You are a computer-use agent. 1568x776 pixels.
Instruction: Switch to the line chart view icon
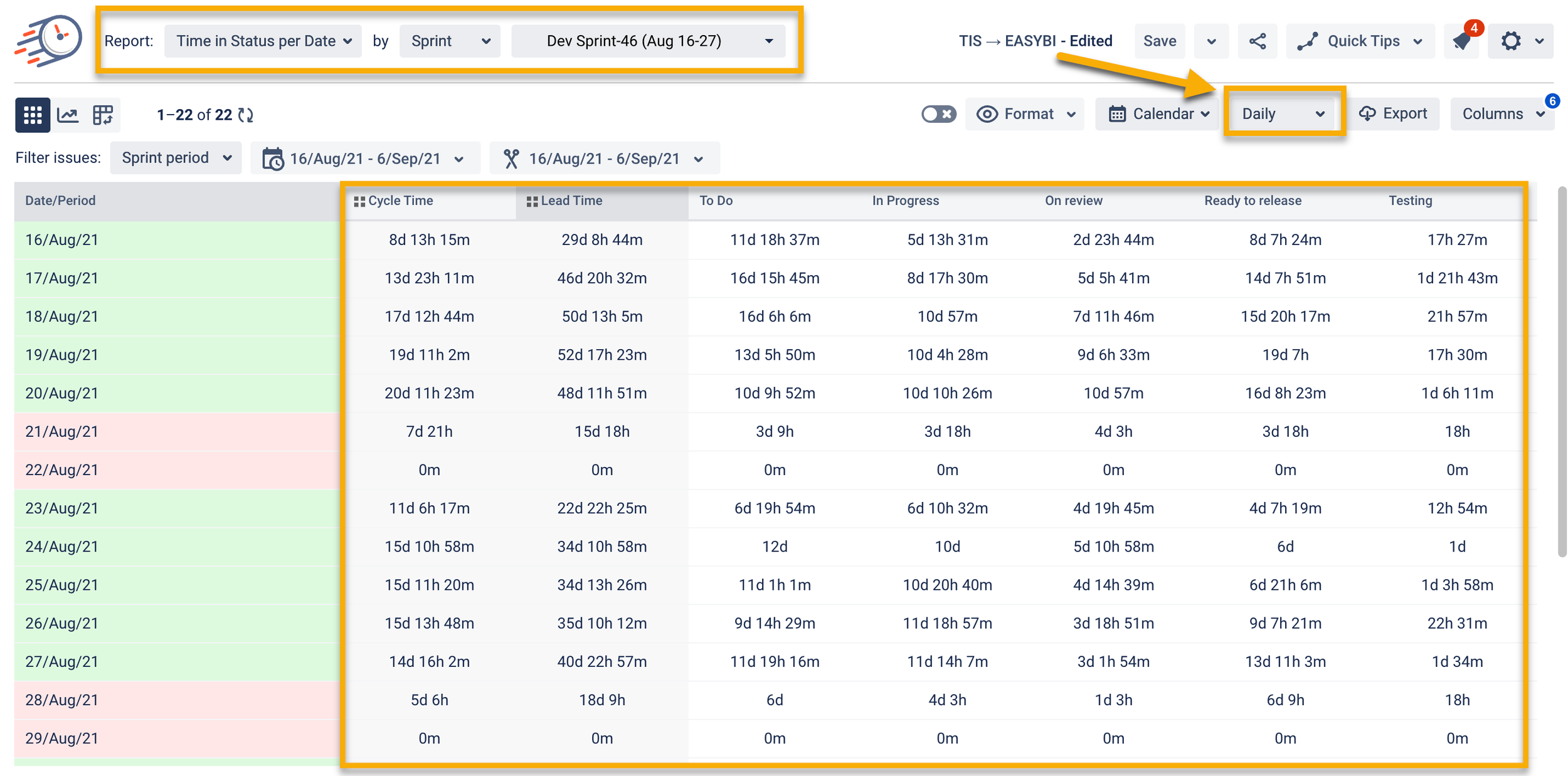click(x=68, y=115)
